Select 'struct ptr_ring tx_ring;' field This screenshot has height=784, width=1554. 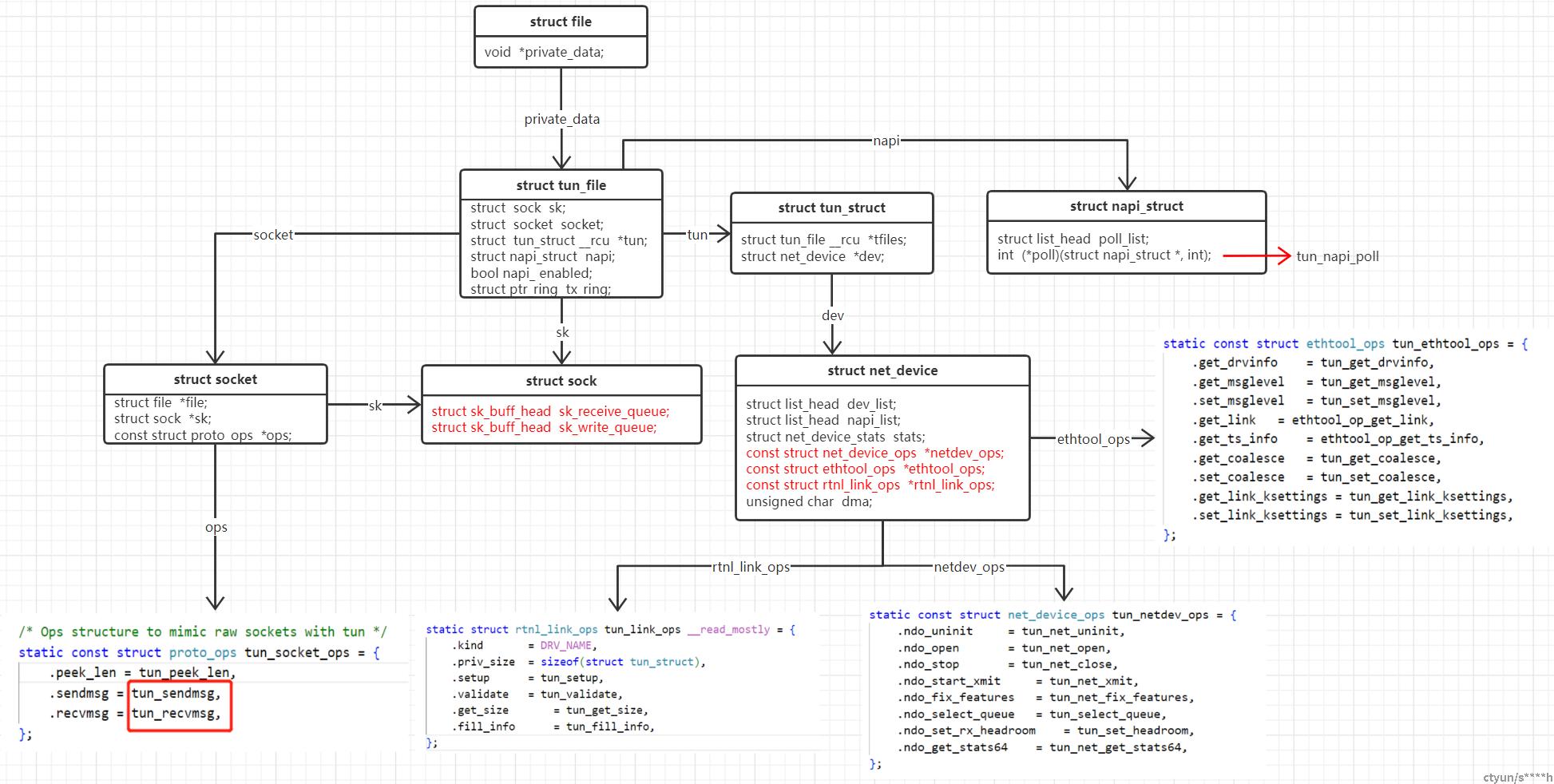pyautogui.click(x=541, y=289)
